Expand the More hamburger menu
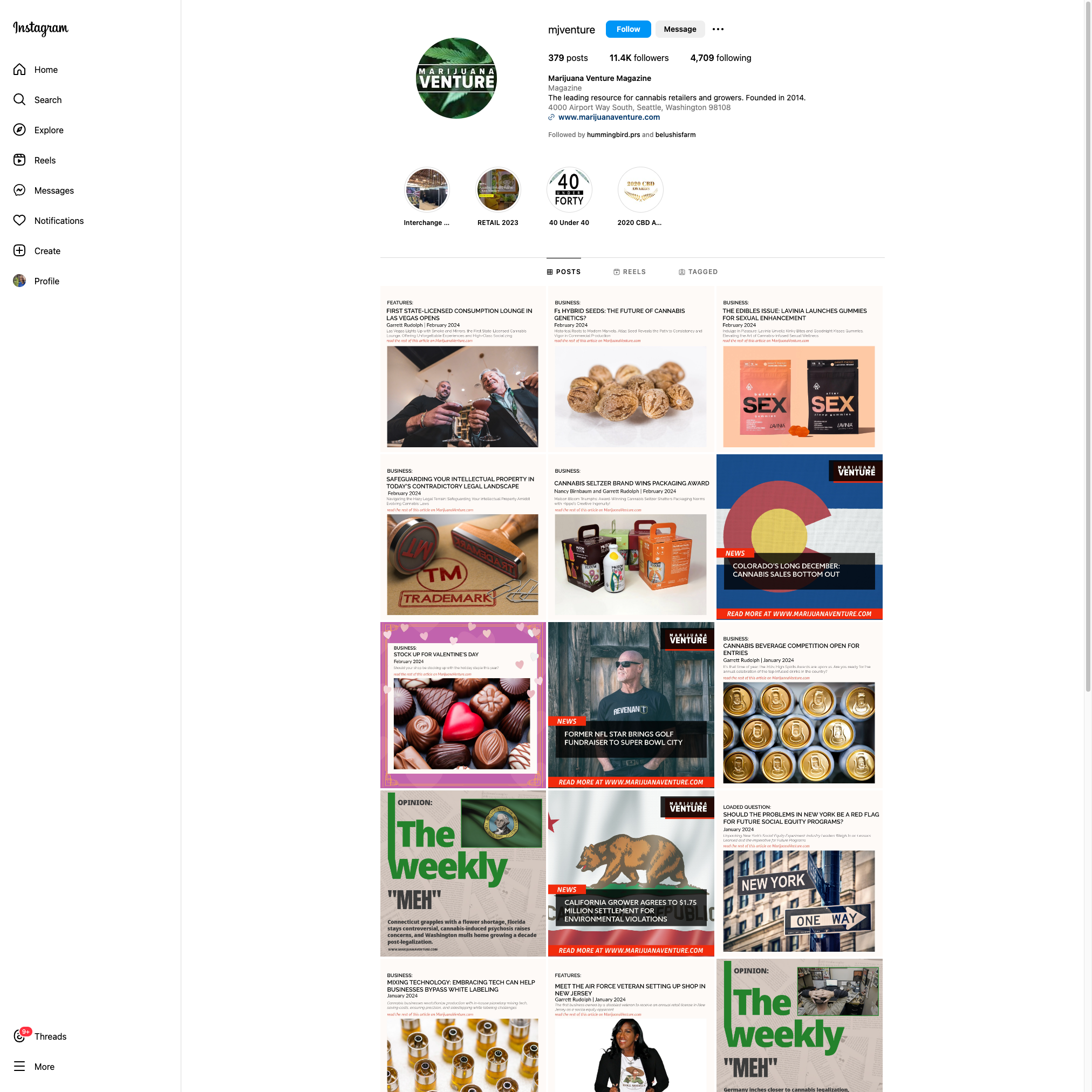 point(19,1067)
